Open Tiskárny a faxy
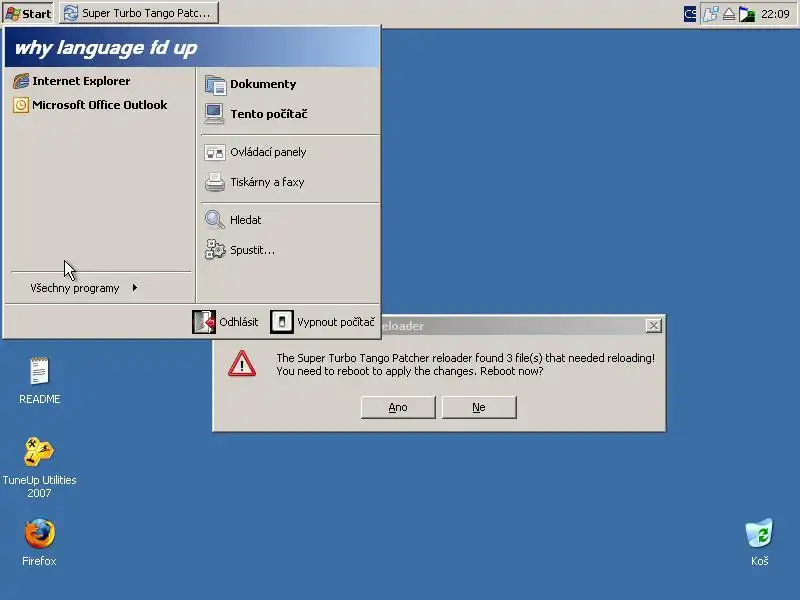800x600 pixels. (254, 182)
